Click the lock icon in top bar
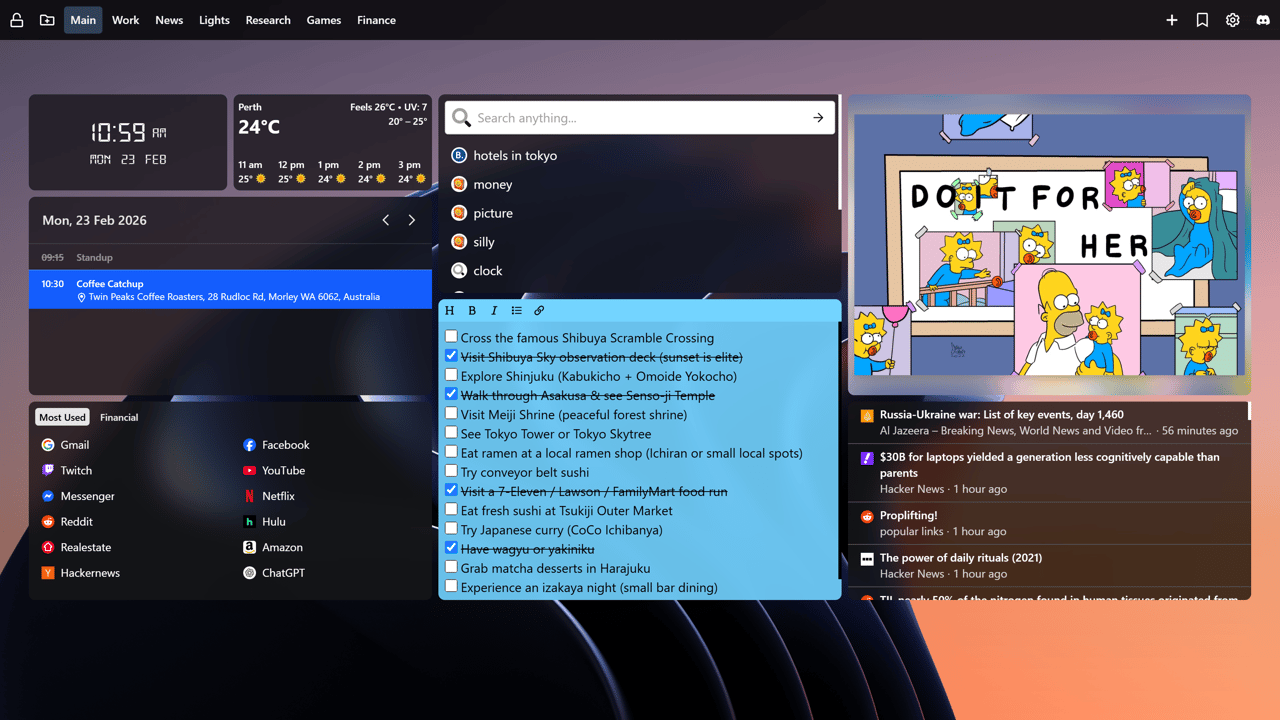The image size is (1280, 720). pos(16,20)
